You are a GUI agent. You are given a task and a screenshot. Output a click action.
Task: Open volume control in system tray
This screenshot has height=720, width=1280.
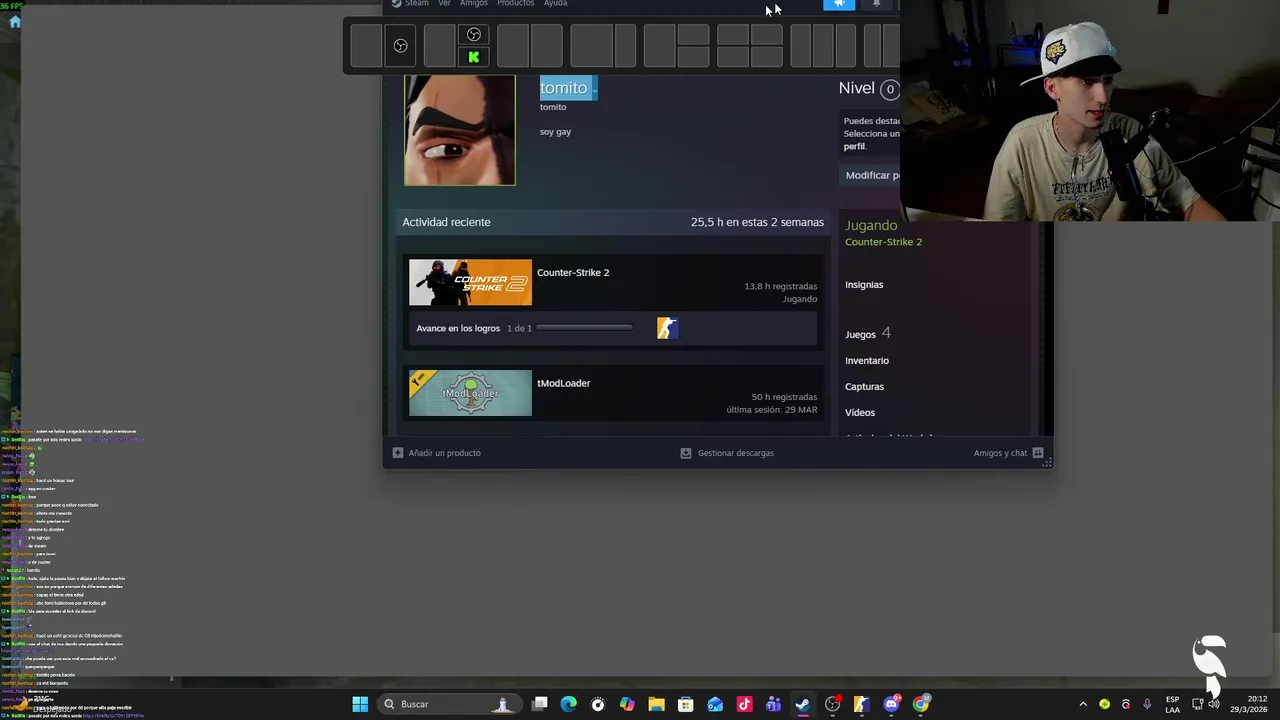1213,704
